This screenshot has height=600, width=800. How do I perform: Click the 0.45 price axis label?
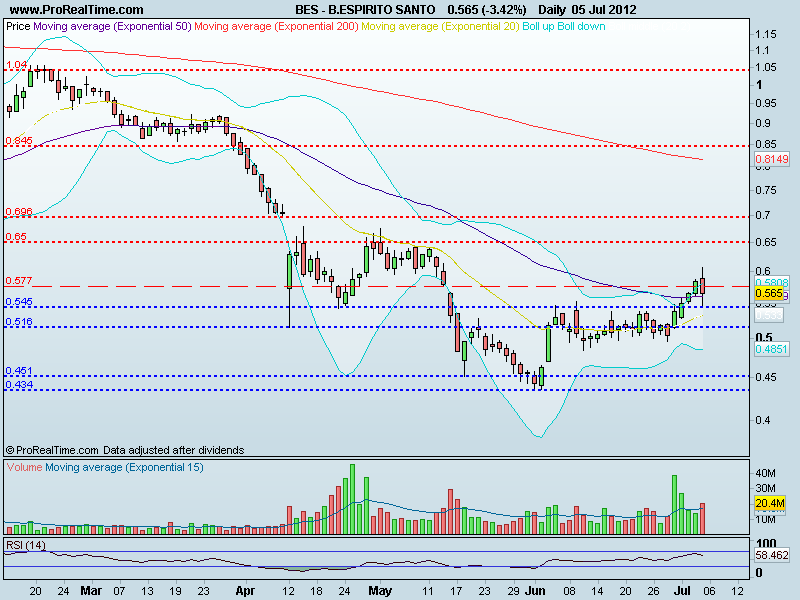[766, 378]
